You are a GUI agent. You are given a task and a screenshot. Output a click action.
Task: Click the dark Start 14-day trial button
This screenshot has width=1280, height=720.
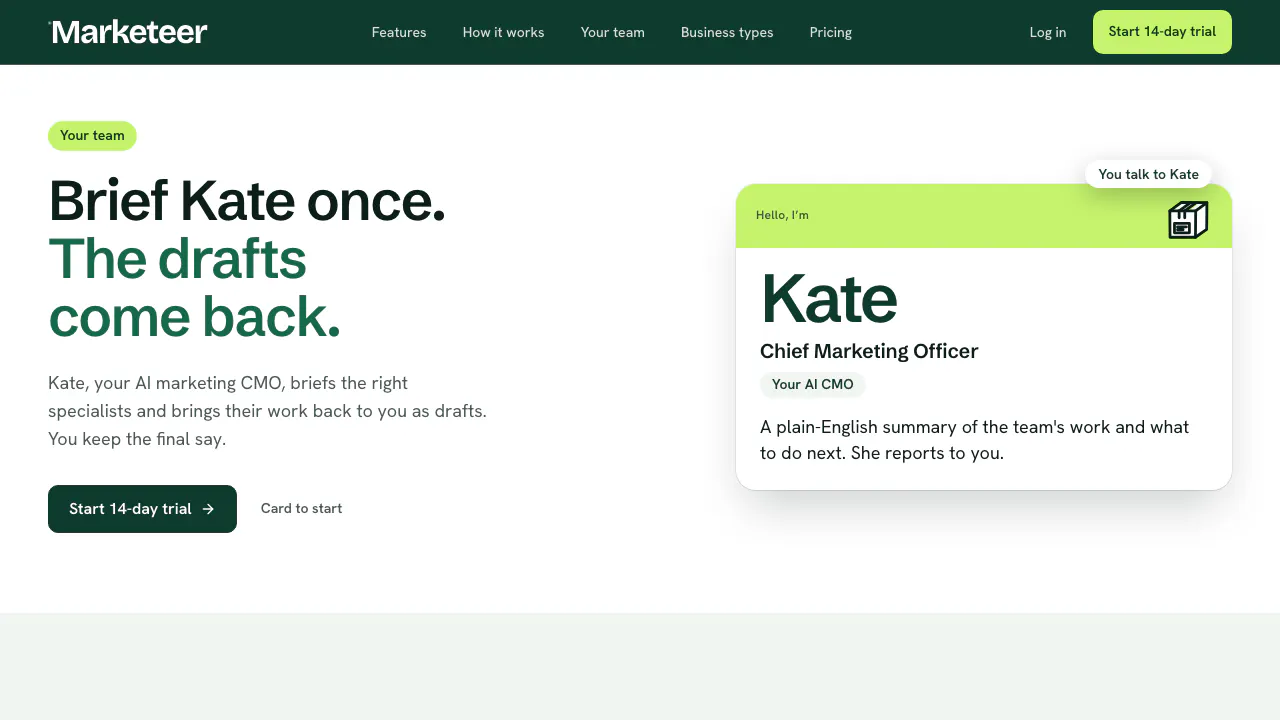(x=142, y=509)
